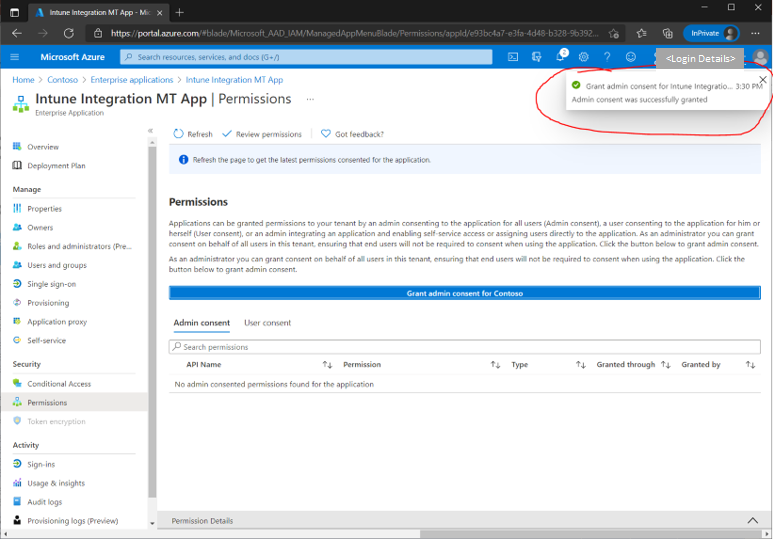The height and width of the screenshot is (539, 773).
Task: Click Refresh in the command bar
Action: (193, 134)
